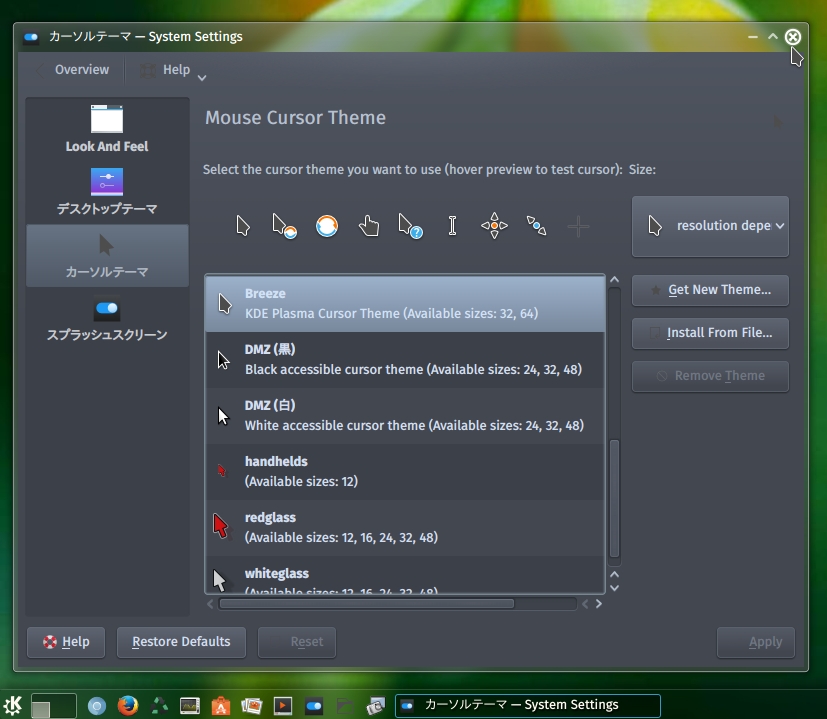Viewport: 827px width, 719px height.
Task: Click the Remove Theme button
Action: [710, 376]
